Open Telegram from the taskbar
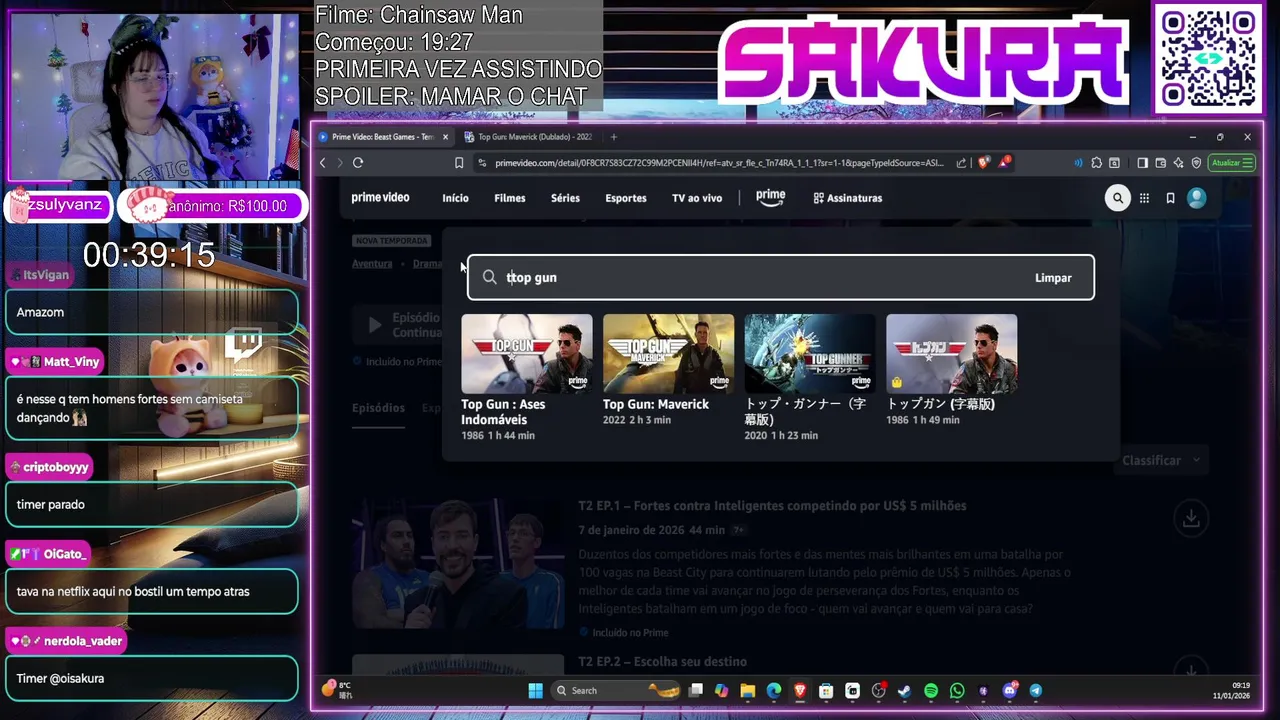 (x=1036, y=690)
